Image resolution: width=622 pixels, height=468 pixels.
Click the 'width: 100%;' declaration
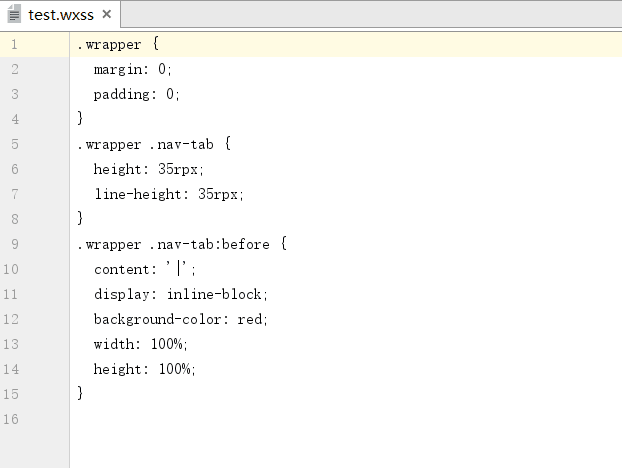pyautogui.click(x=141, y=344)
